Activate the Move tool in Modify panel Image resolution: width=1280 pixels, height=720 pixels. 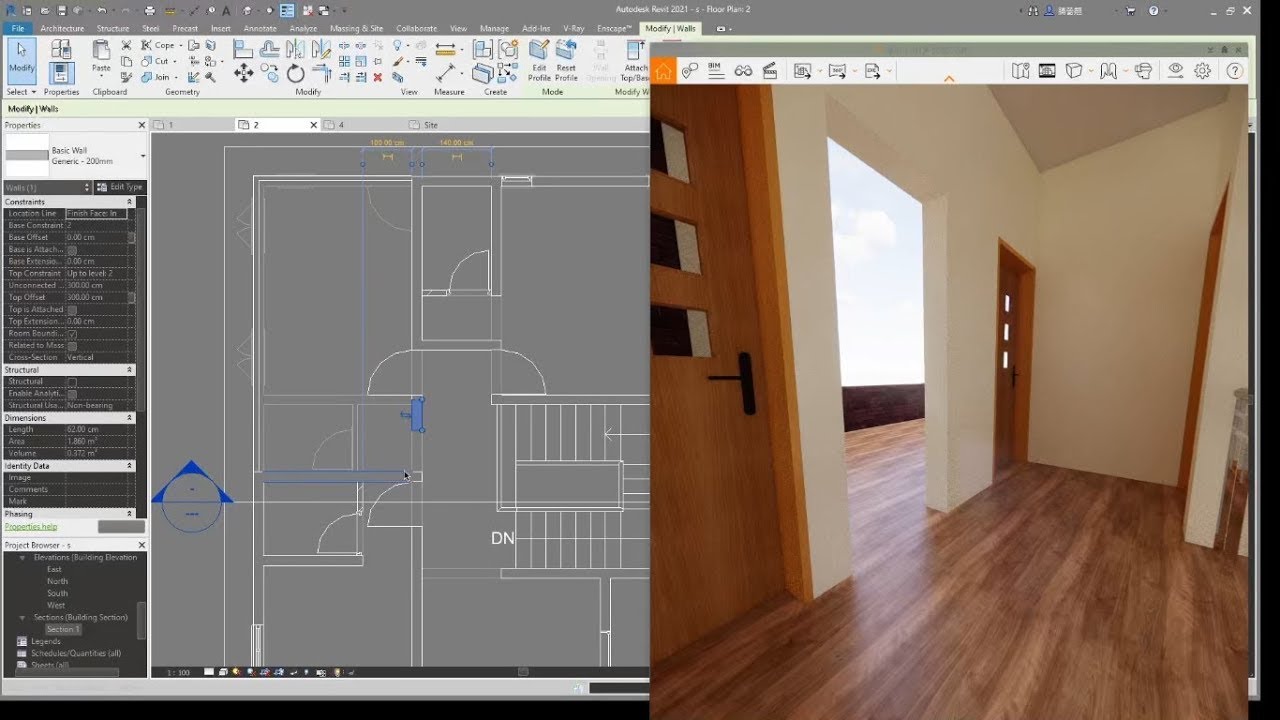(x=243, y=73)
